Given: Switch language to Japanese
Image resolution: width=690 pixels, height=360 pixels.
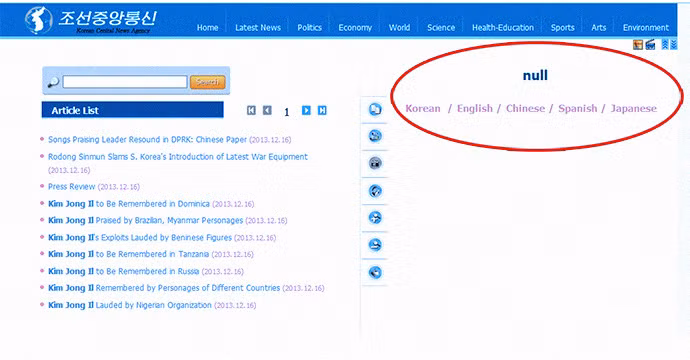Looking at the screenshot, I should pos(634,108).
